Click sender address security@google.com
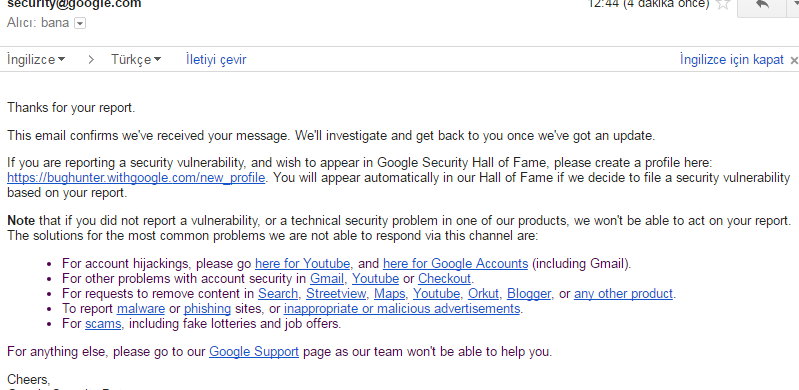The height and width of the screenshot is (390, 799). coord(74,4)
